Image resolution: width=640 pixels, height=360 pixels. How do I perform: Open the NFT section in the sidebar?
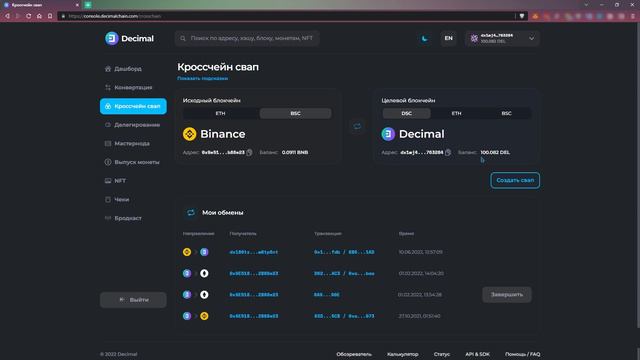[116, 180]
